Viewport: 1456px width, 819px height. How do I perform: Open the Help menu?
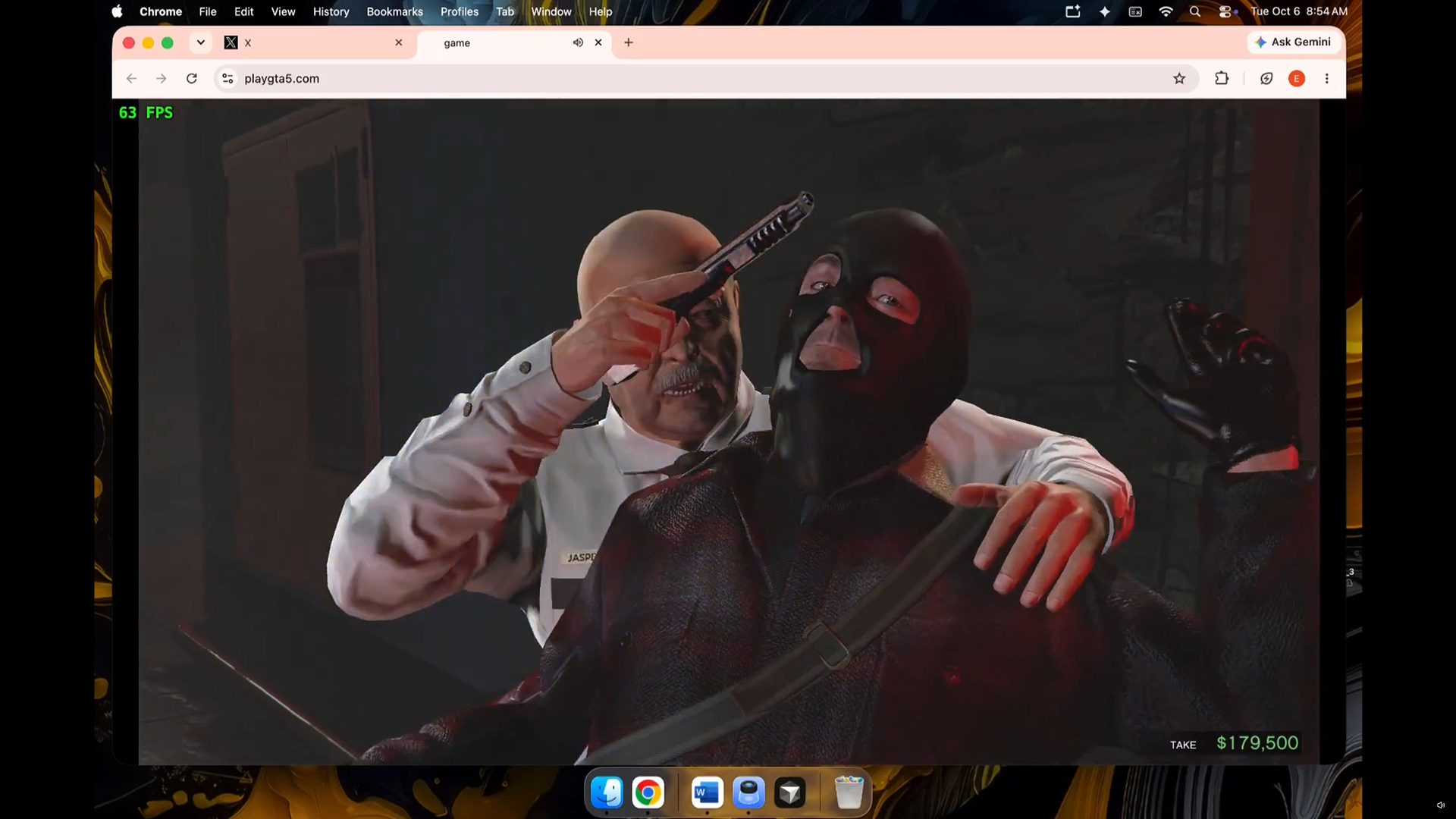[600, 11]
